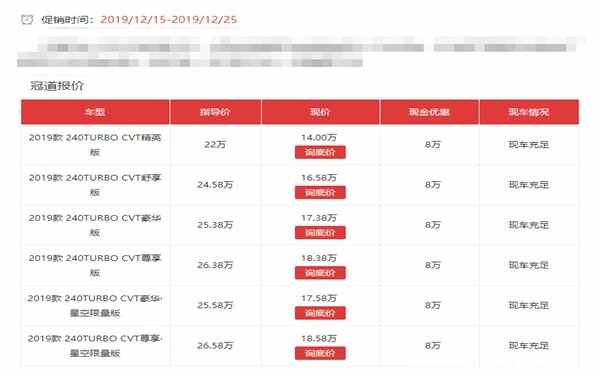600x372 pixels.
Task: Click 询底价 button under 14.00万
Action: click(x=320, y=152)
